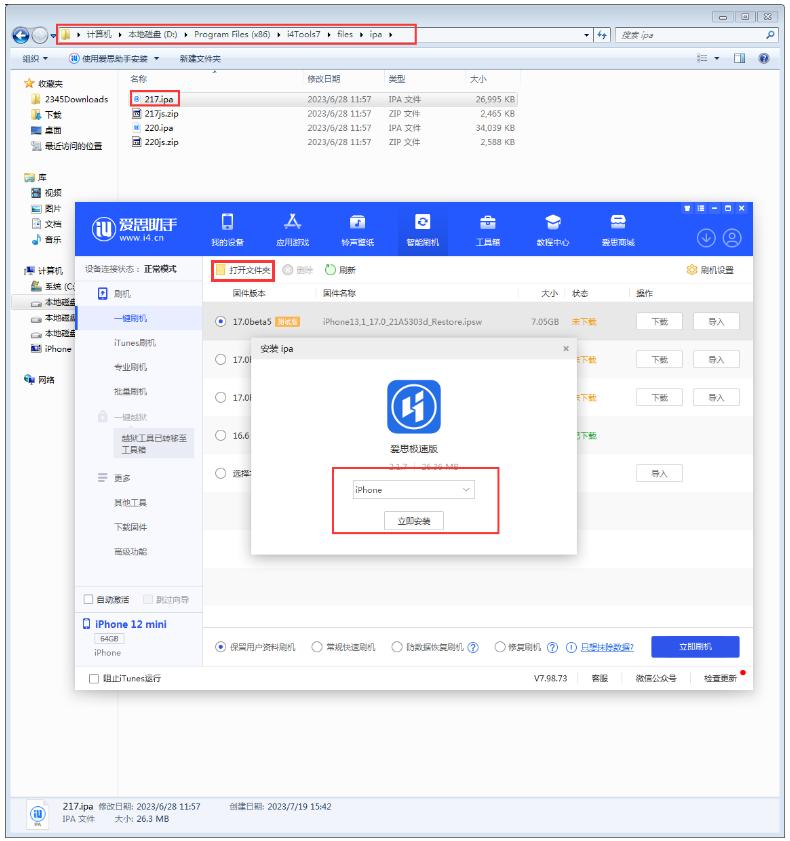Open 应用游戏 tab in 爱思助手
The width and height of the screenshot is (790, 841).
(x=292, y=230)
